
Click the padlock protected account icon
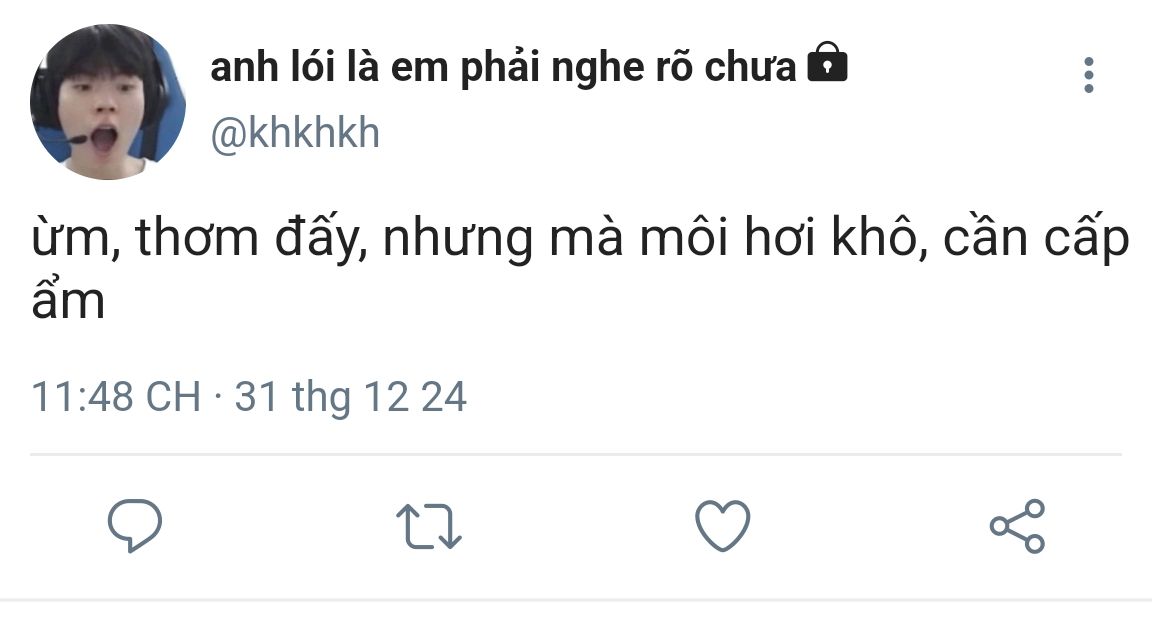(x=826, y=66)
